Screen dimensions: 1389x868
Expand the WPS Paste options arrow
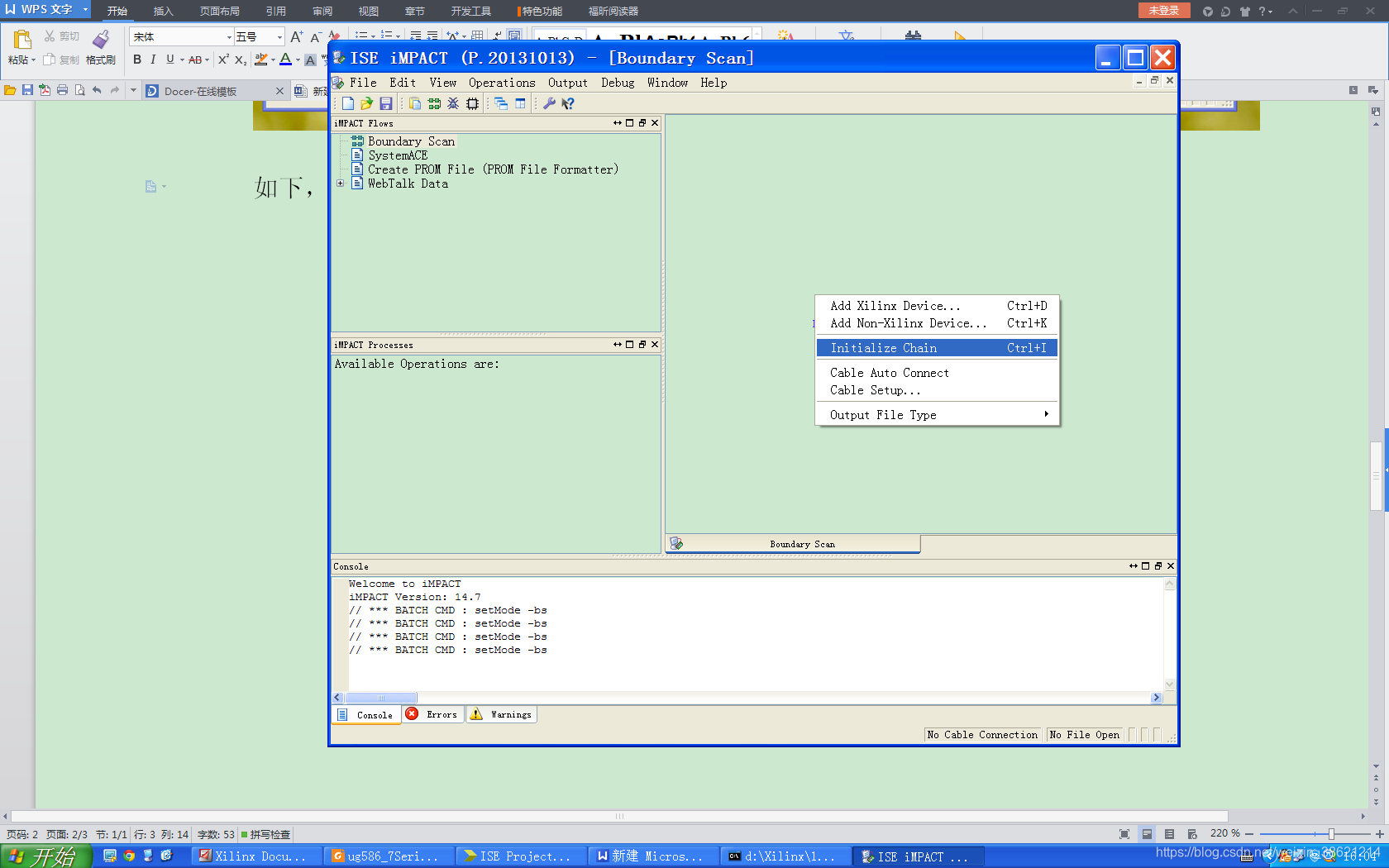coord(33,60)
